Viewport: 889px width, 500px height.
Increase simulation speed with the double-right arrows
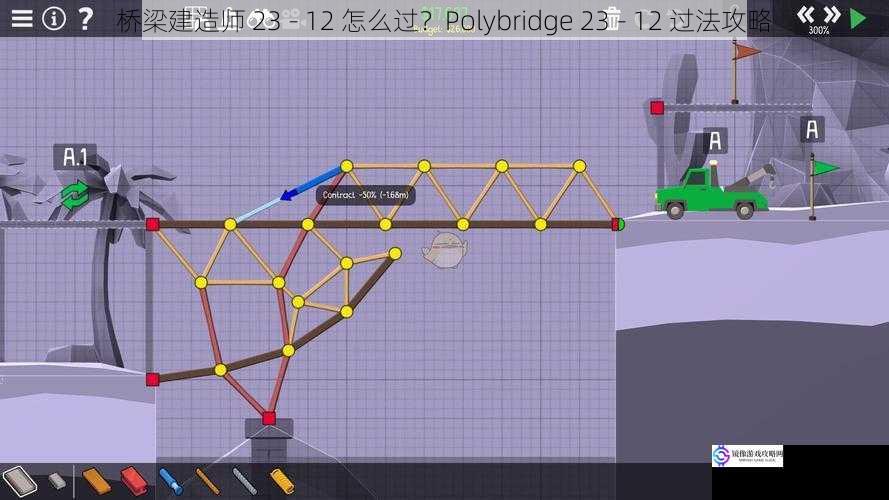point(832,15)
